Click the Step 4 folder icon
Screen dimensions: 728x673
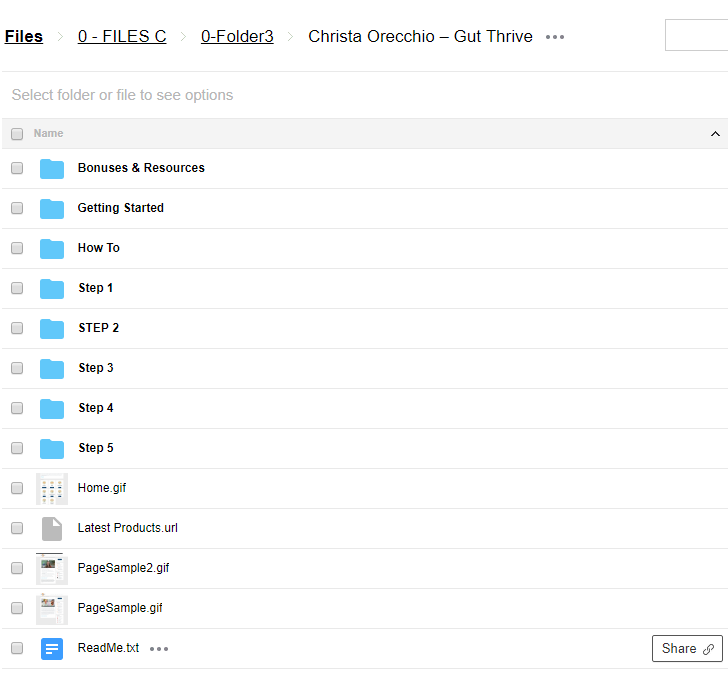tap(52, 408)
